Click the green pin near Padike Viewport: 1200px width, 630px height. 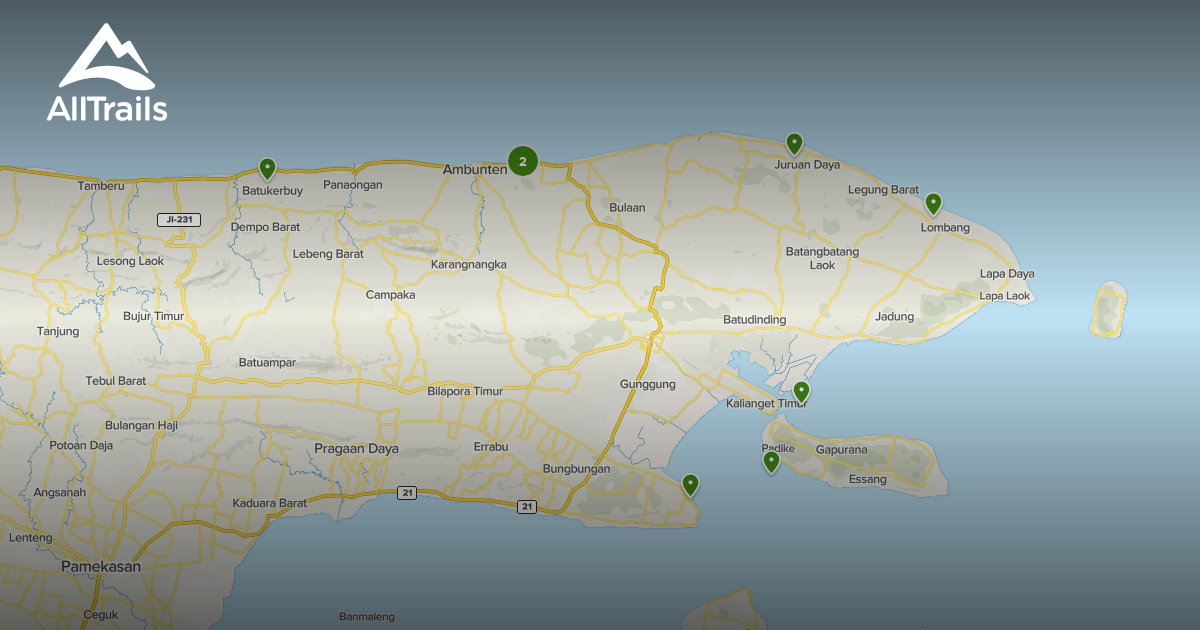click(771, 462)
